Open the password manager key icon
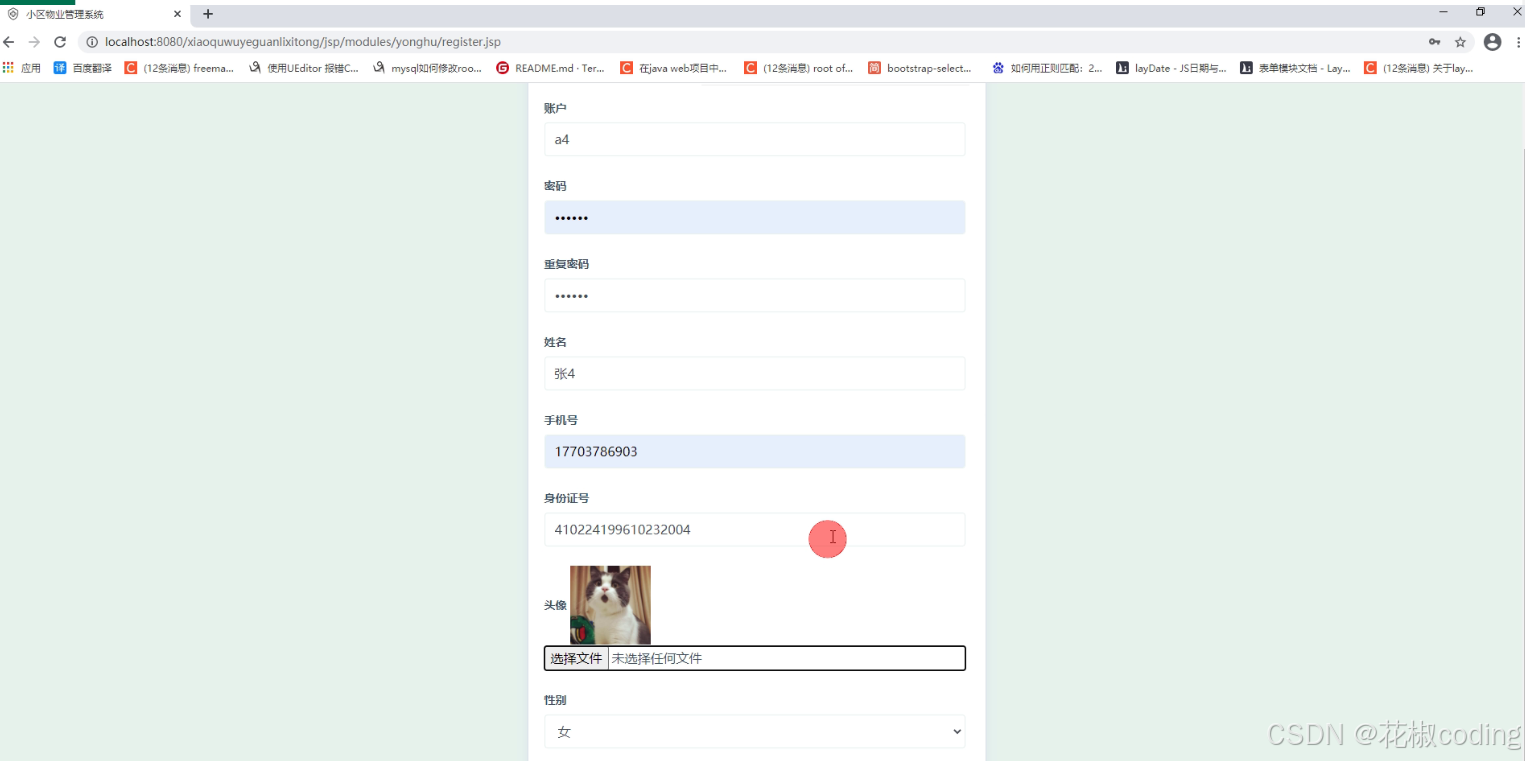1525x761 pixels. point(1434,42)
